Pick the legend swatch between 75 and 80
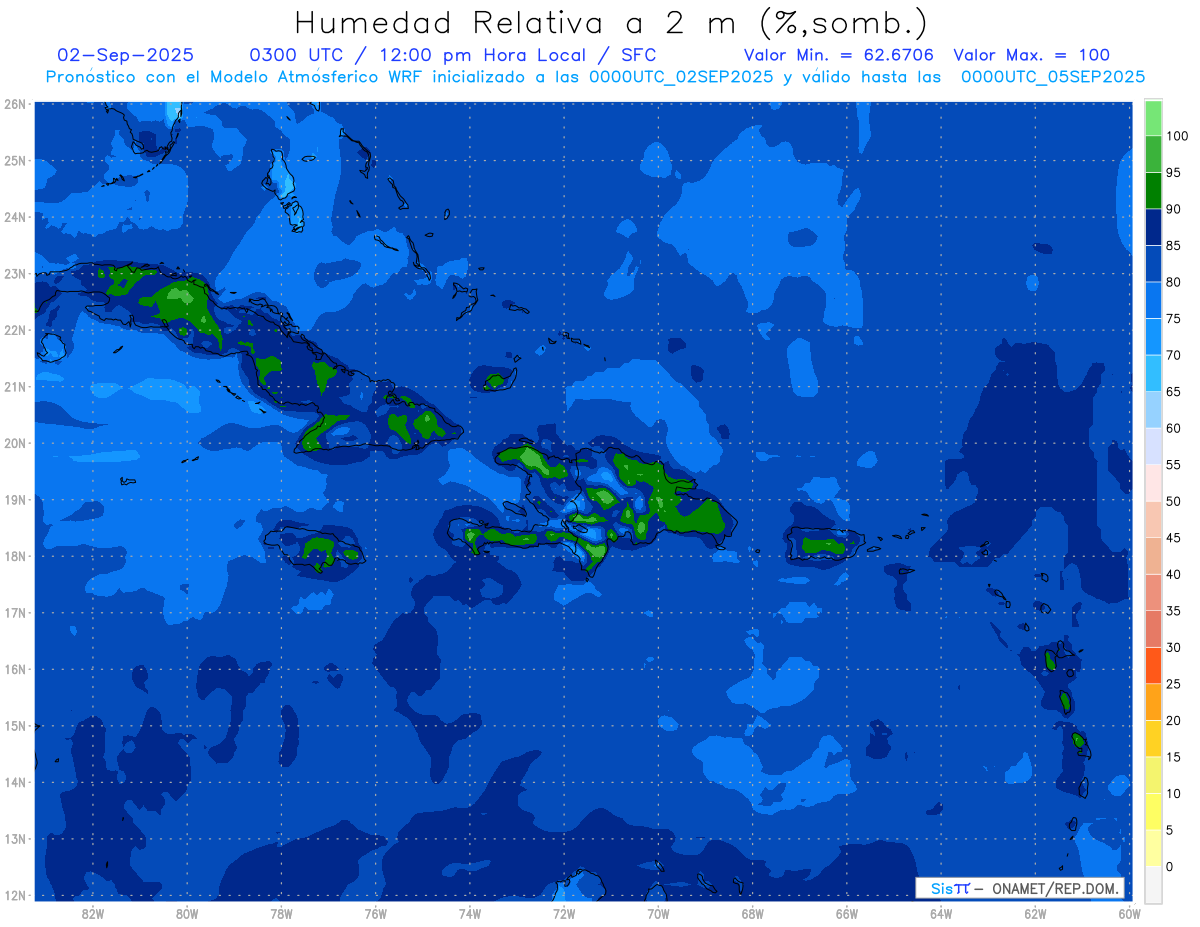 point(1153,300)
